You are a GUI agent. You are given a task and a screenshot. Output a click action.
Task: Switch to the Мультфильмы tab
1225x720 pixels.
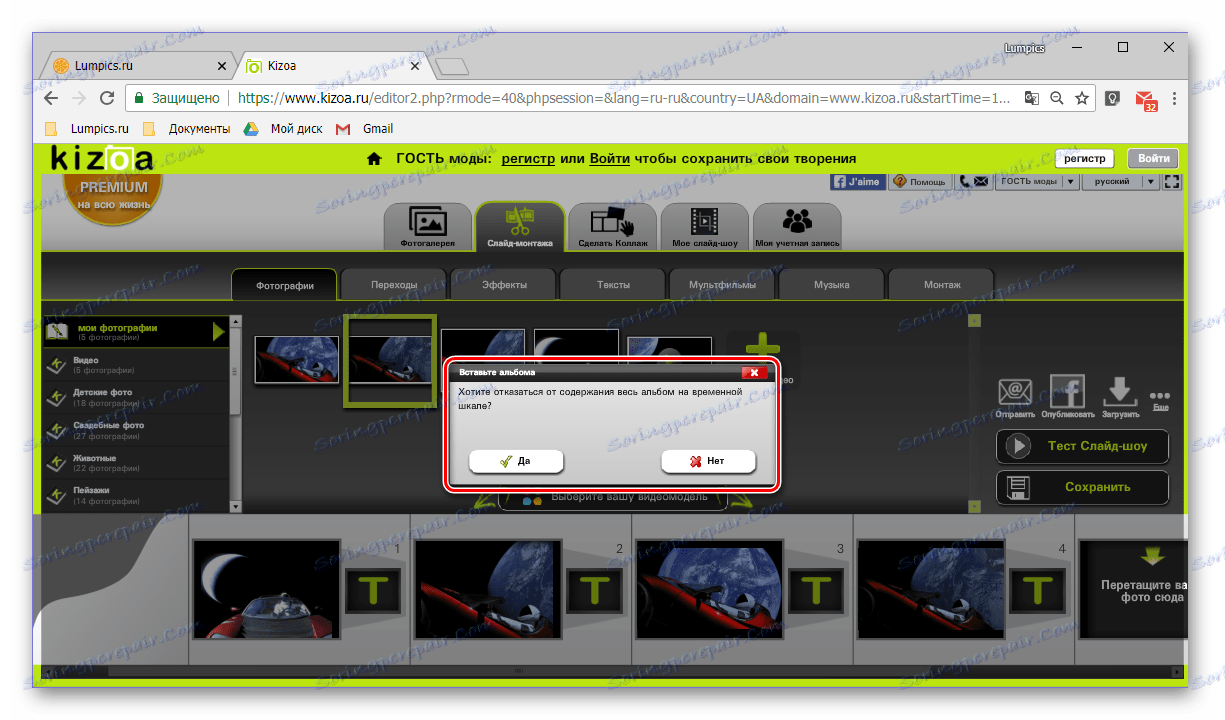coord(722,285)
